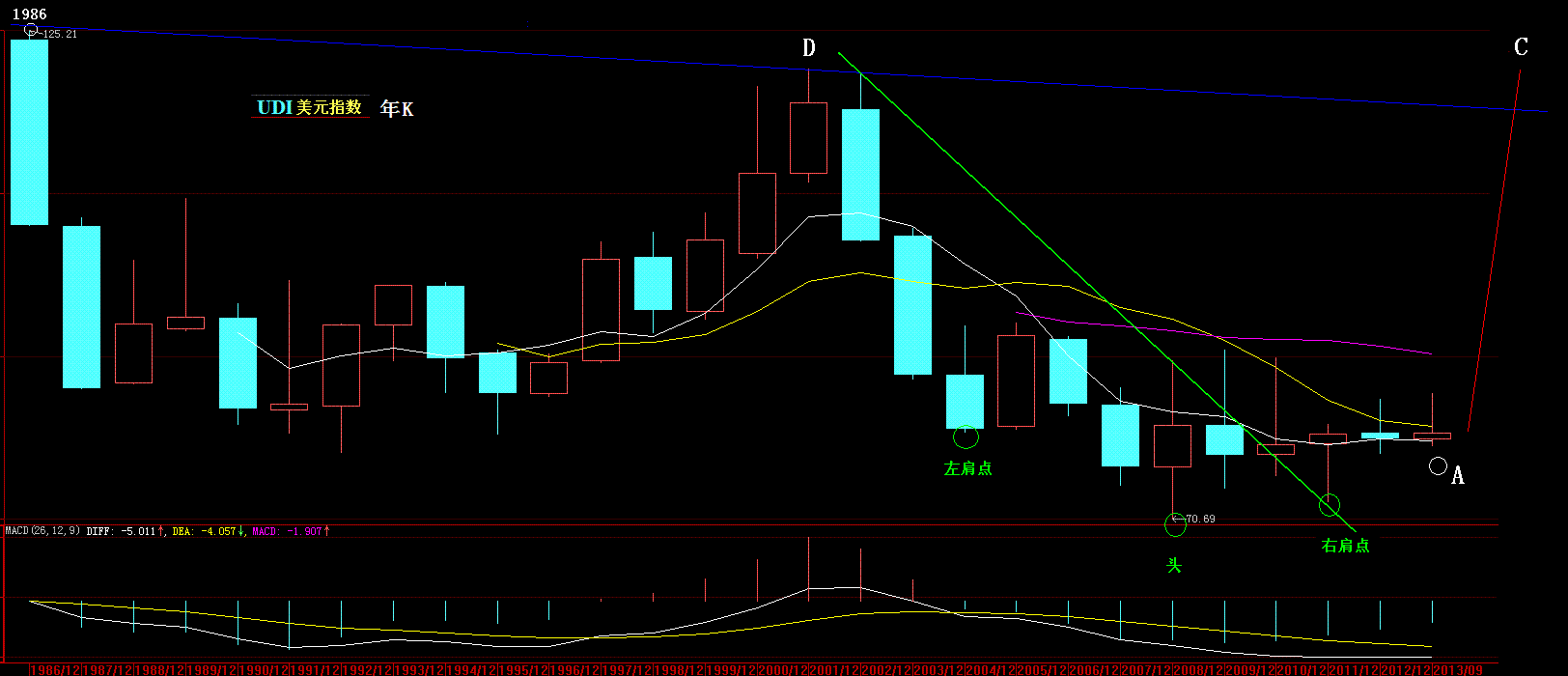
Task: Click the letter C annotation
Action: click(x=1521, y=46)
